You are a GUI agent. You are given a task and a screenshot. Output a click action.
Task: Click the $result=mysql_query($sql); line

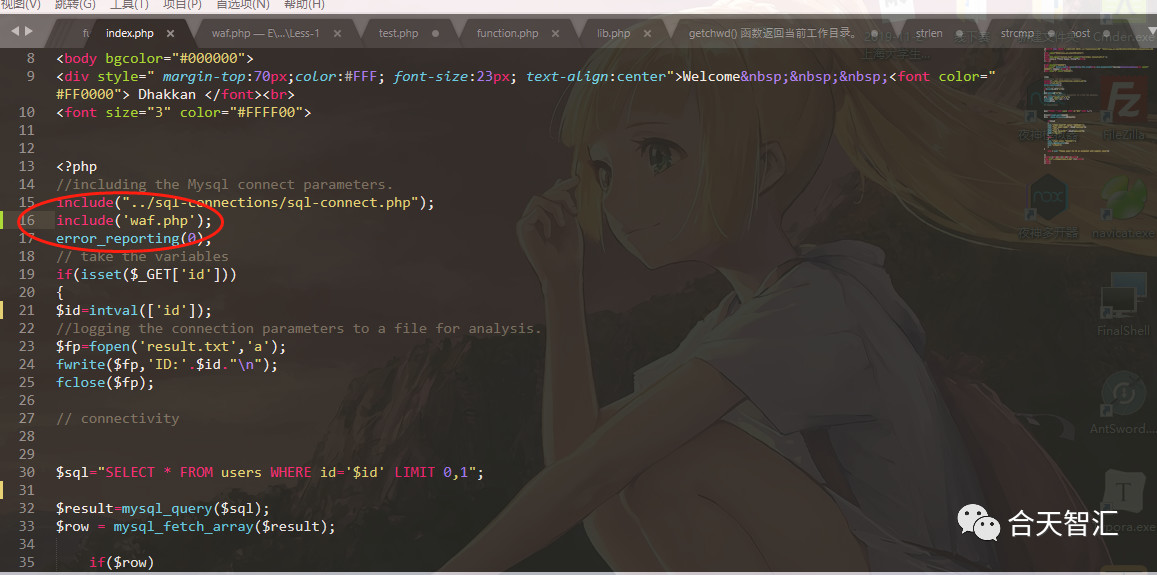coord(162,509)
